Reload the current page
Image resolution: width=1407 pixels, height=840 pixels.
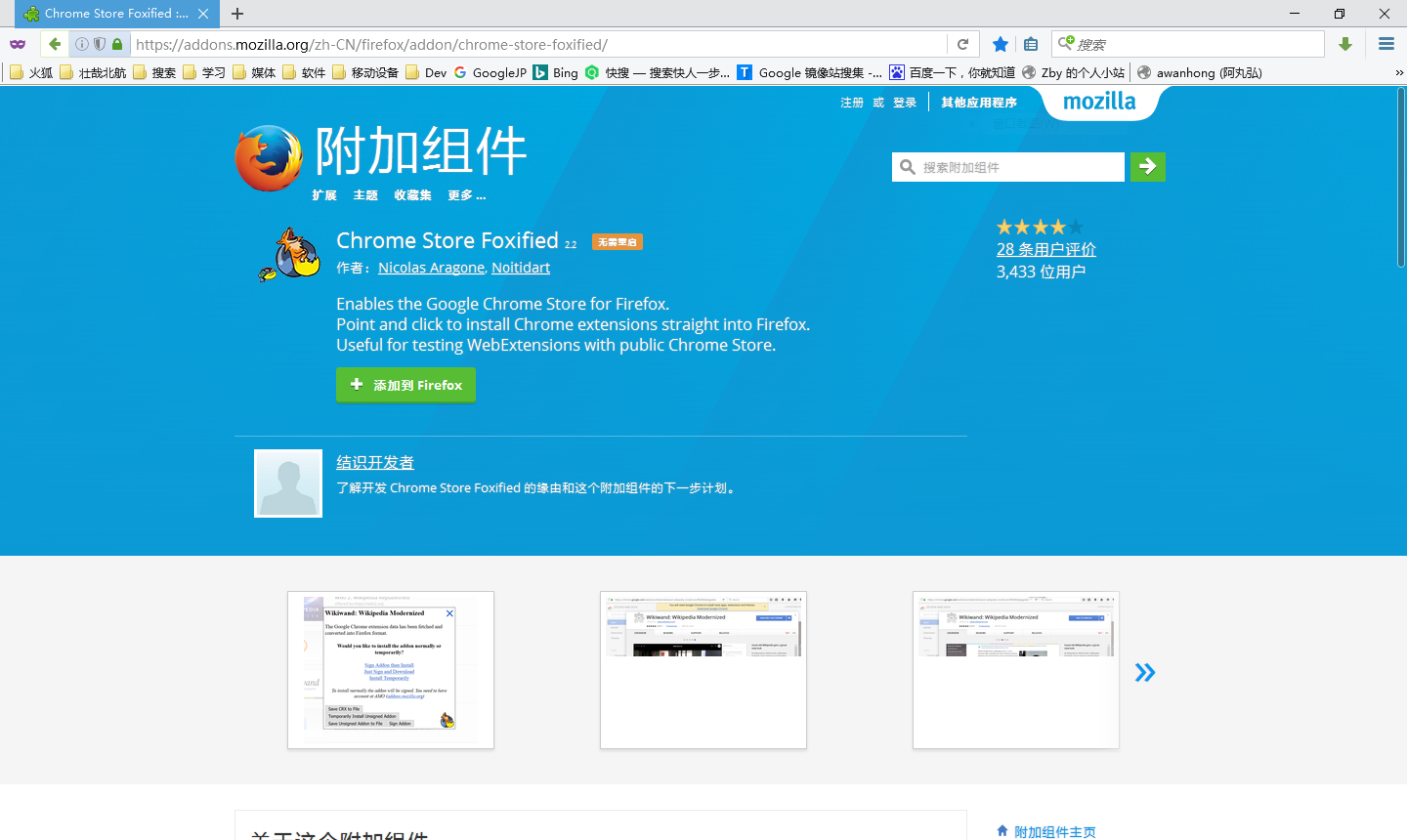(962, 44)
